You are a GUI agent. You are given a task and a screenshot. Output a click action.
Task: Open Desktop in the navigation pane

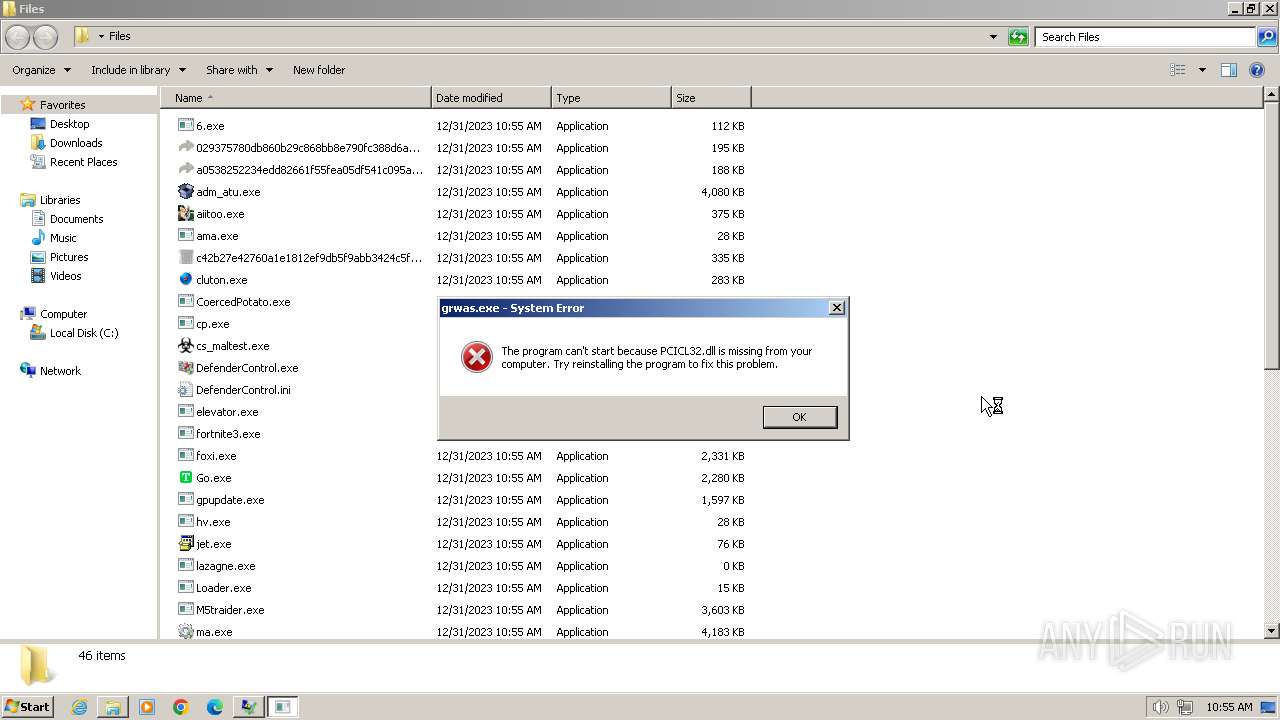(69, 124)
